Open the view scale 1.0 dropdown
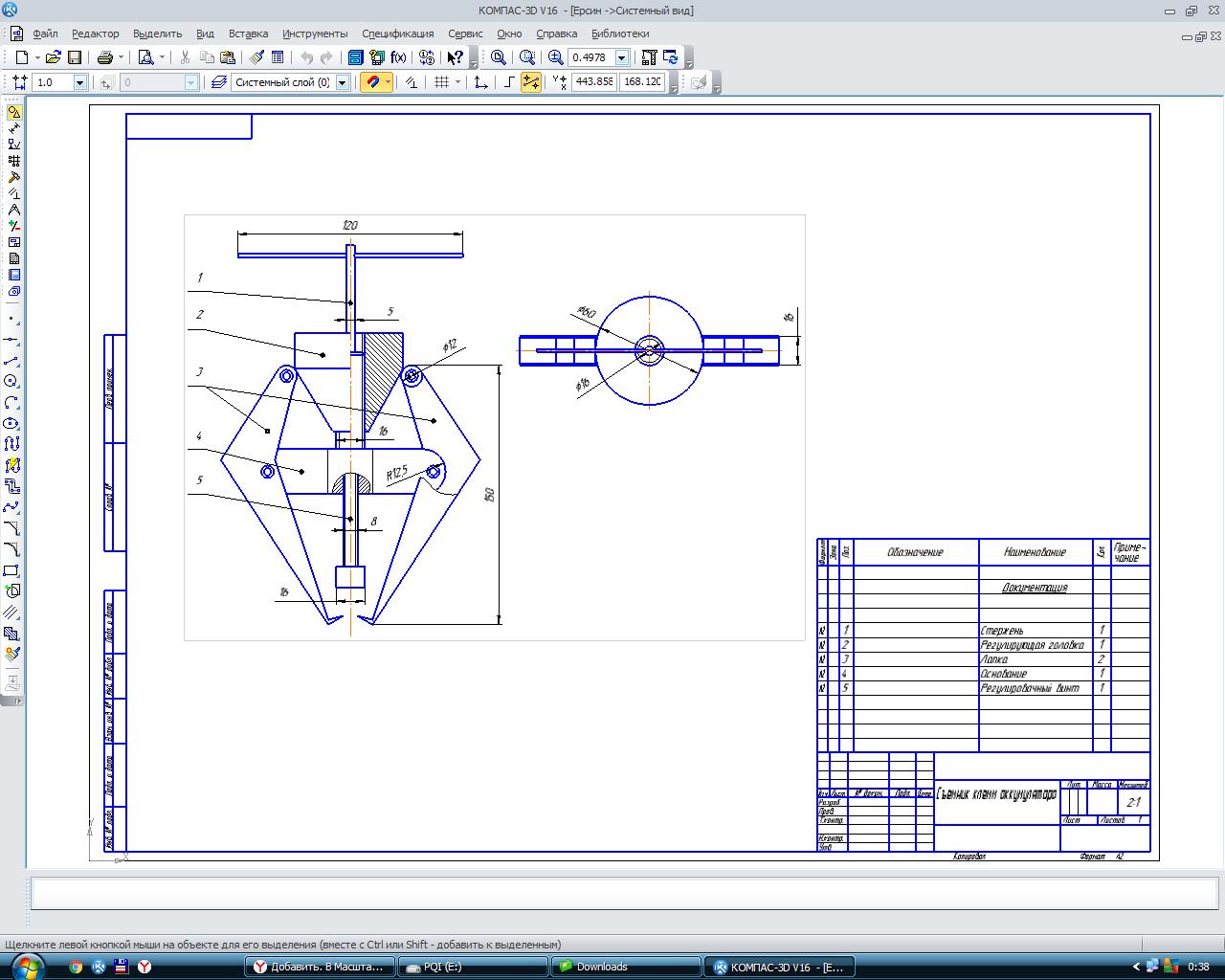Screen dimensions: 1225x980 [x=79, y=82]
